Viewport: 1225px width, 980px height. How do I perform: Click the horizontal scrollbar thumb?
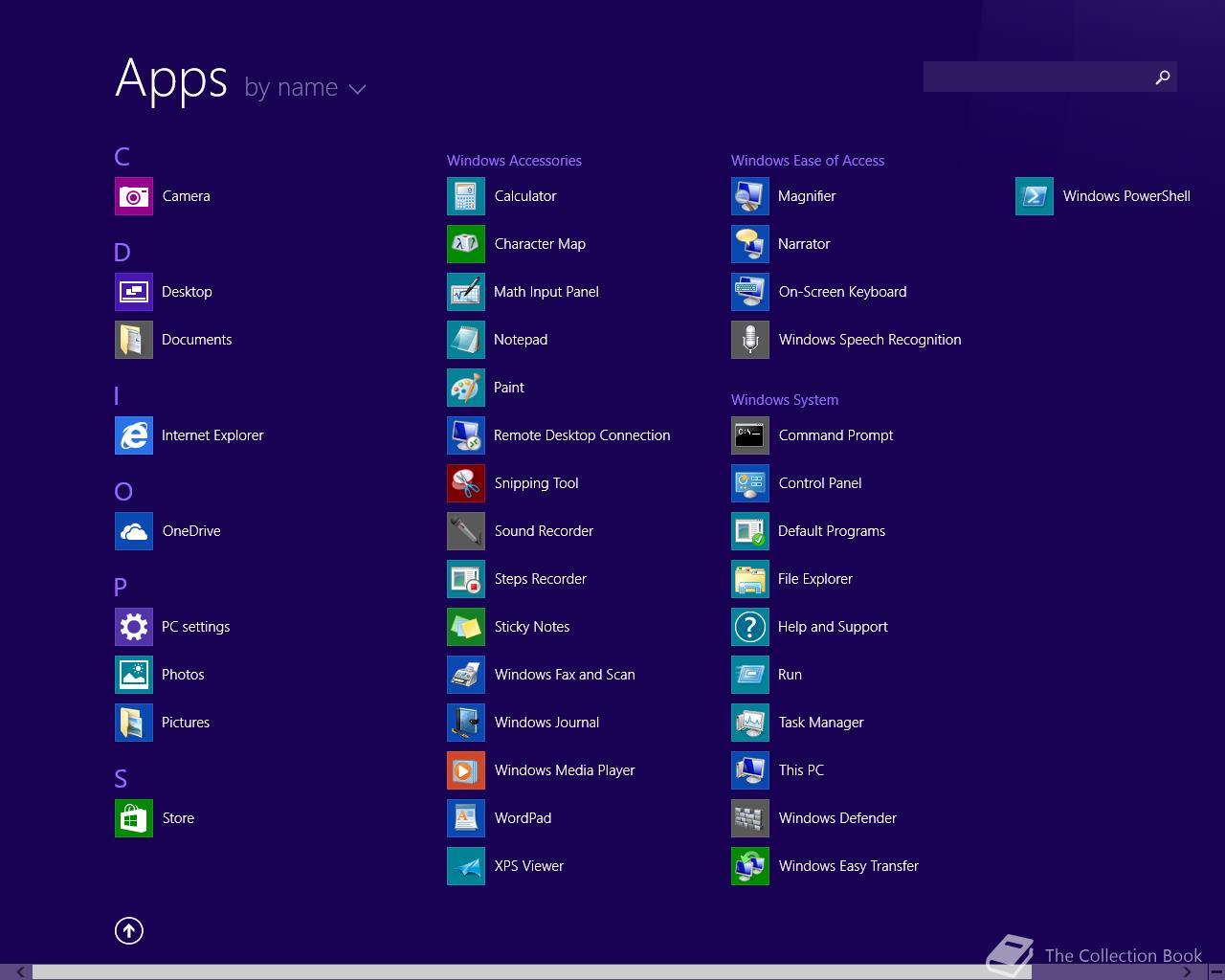click(x=532, y=972)
